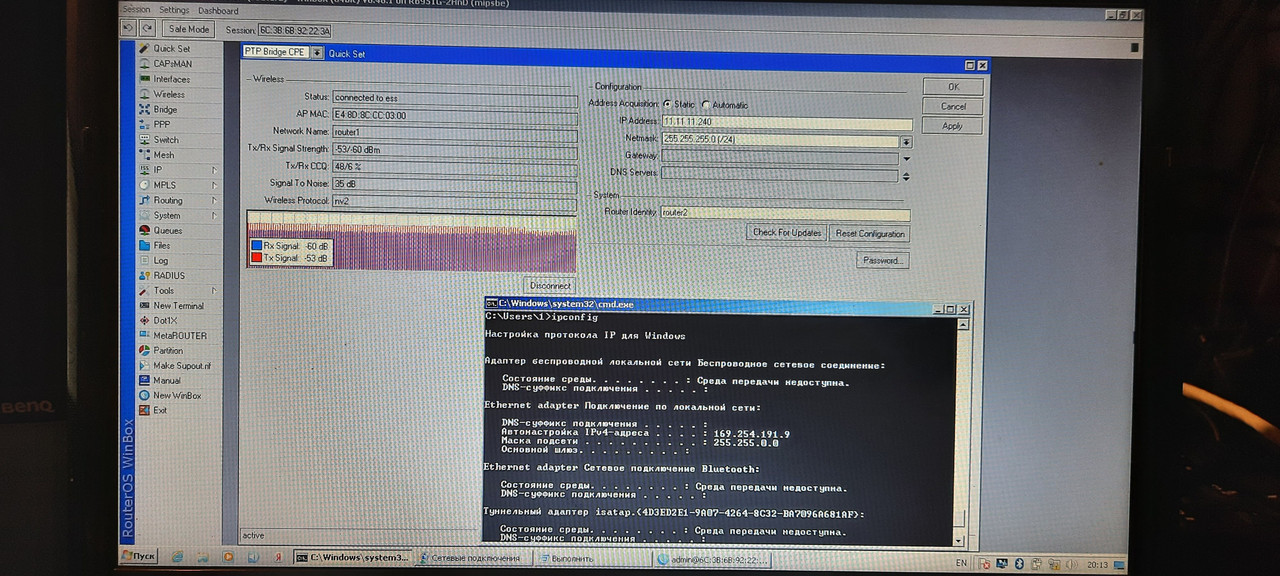1280x576 pixels.
Task: Open the PTP Bridge CPE mode dropdown
Action: click(318, 52)
